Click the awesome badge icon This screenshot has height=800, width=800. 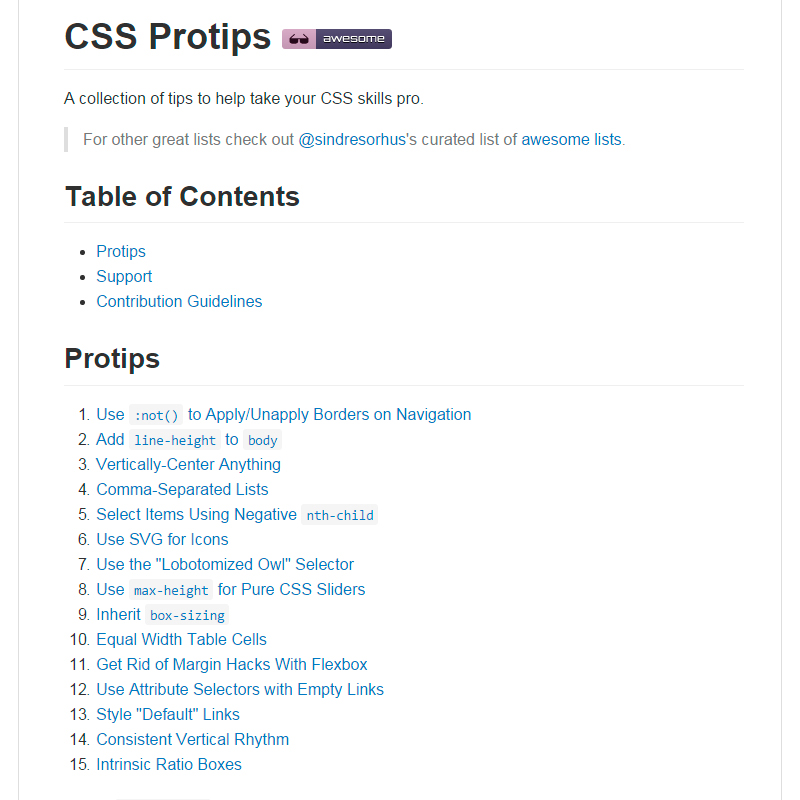pos(337,39)
